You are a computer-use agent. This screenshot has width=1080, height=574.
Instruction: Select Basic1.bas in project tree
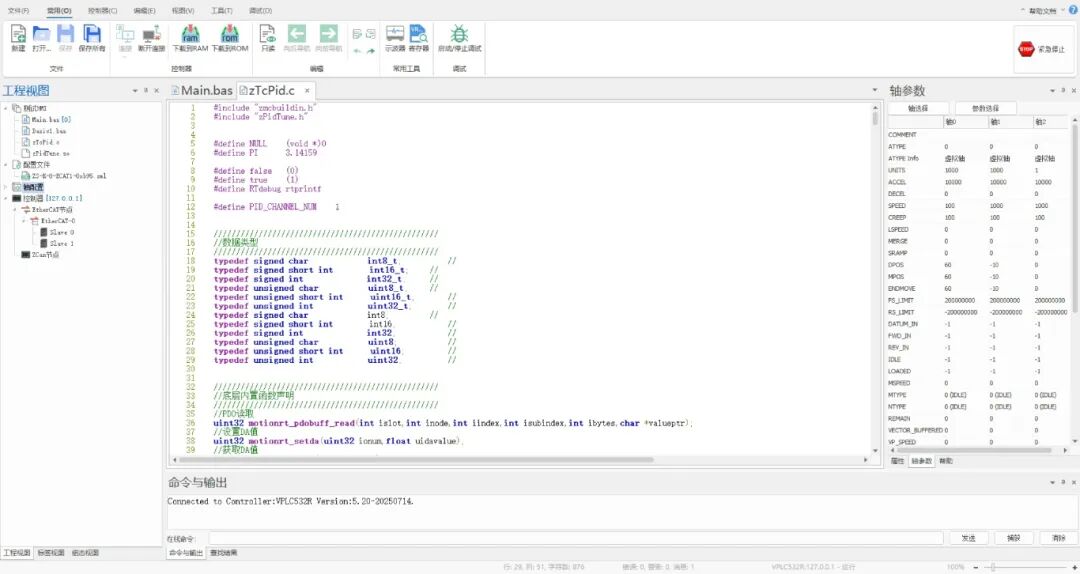(48, 131)
